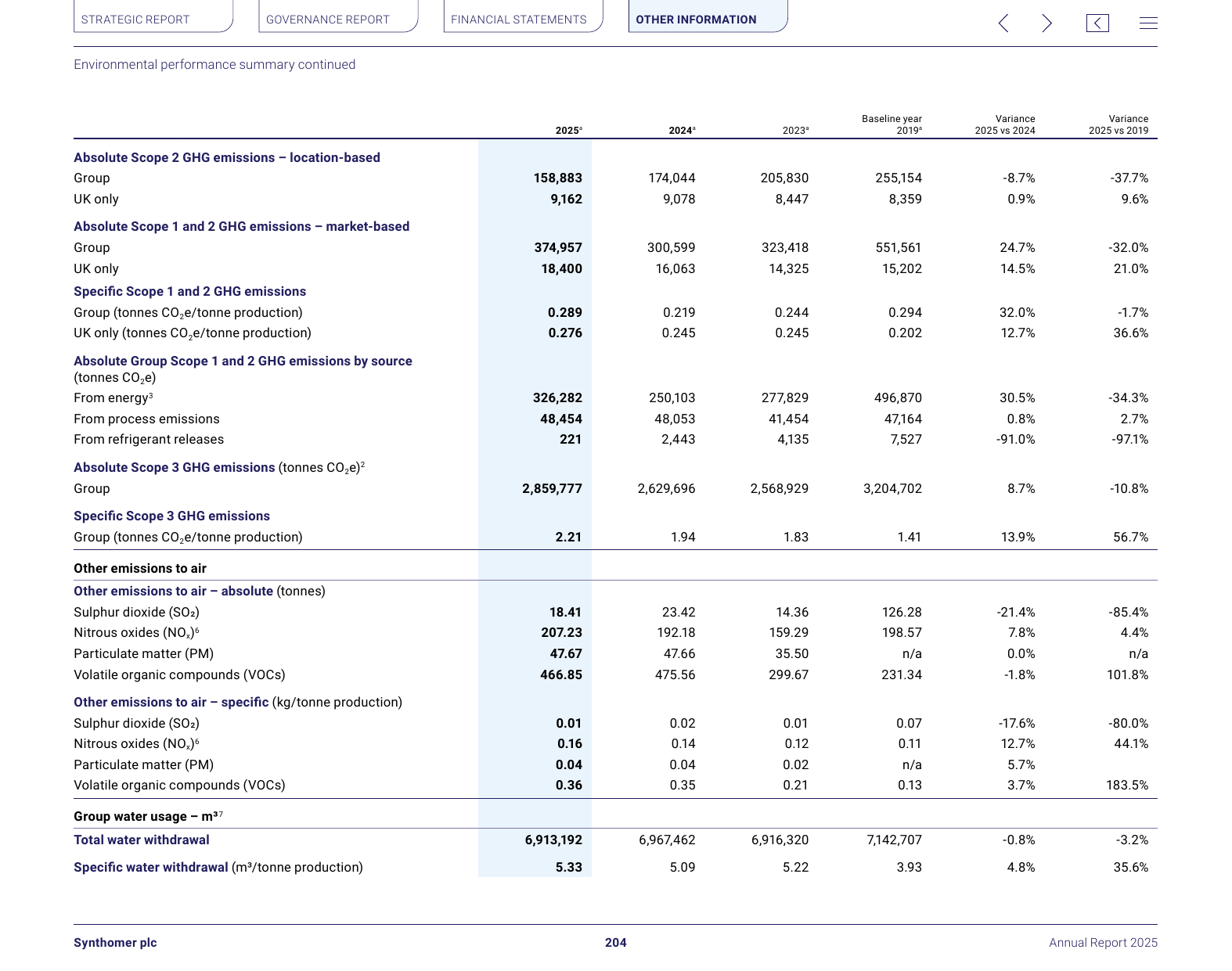Click the 2025 Group value 158,883
The width and height of the screenshot is (1232, 971).
(x=557, y=178)
